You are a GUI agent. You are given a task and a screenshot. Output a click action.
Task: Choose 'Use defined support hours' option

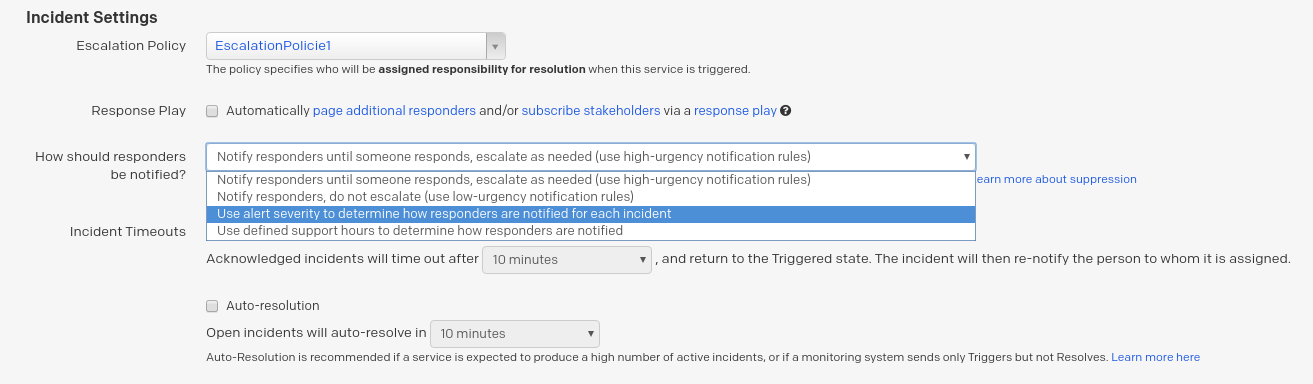(x=590, y=231)
